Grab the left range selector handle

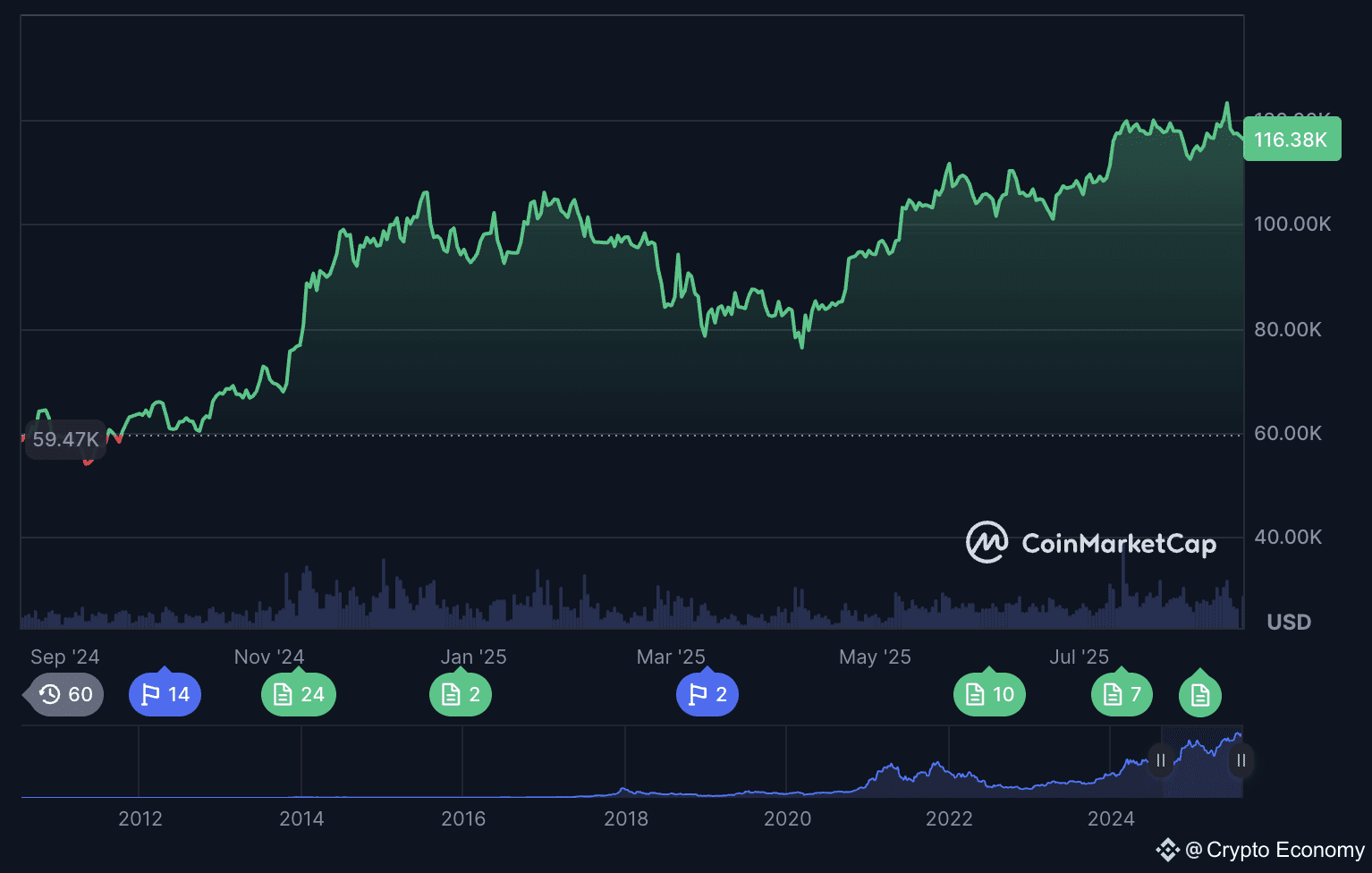pos(1161,760)
